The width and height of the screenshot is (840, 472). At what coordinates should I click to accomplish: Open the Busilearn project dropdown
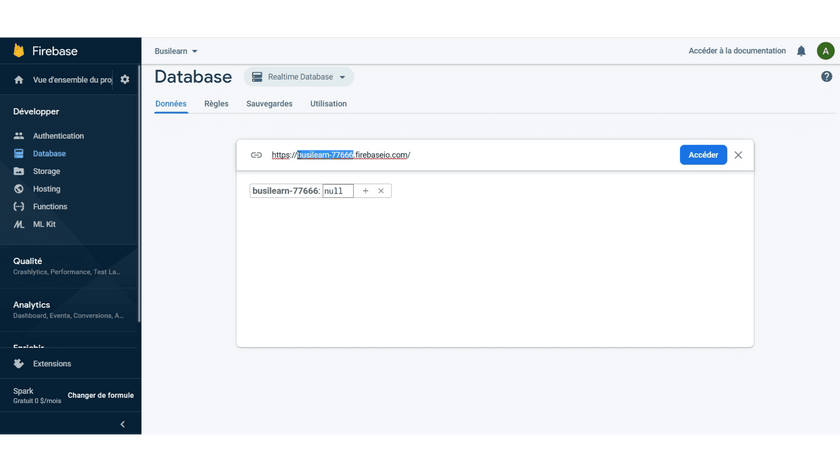point(176,51)
